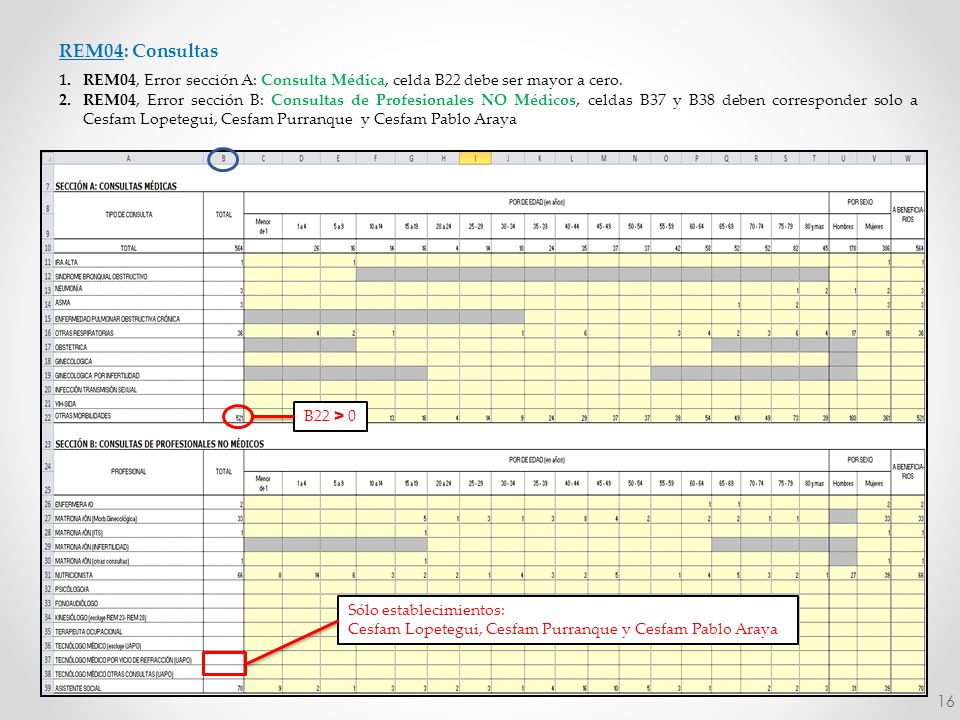Screen dimensions: 960x720
Task: Select the highlighted column I header
Action: coord(475,159)
